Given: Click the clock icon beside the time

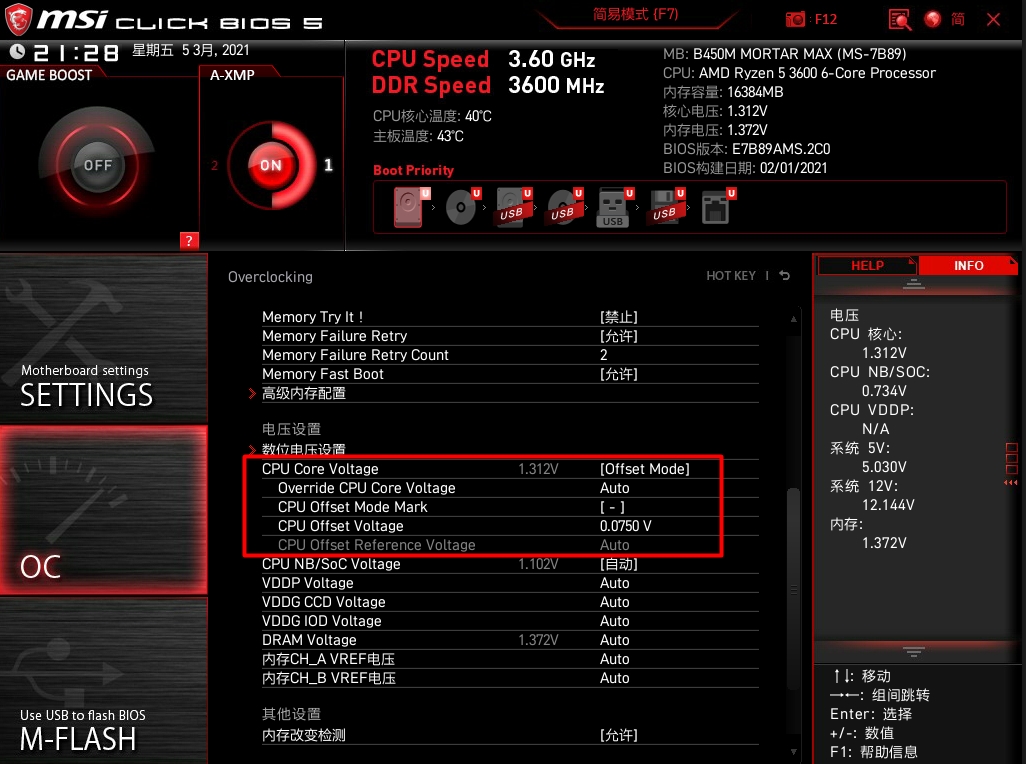Looking at the screenshot, I should coord(18,51).
